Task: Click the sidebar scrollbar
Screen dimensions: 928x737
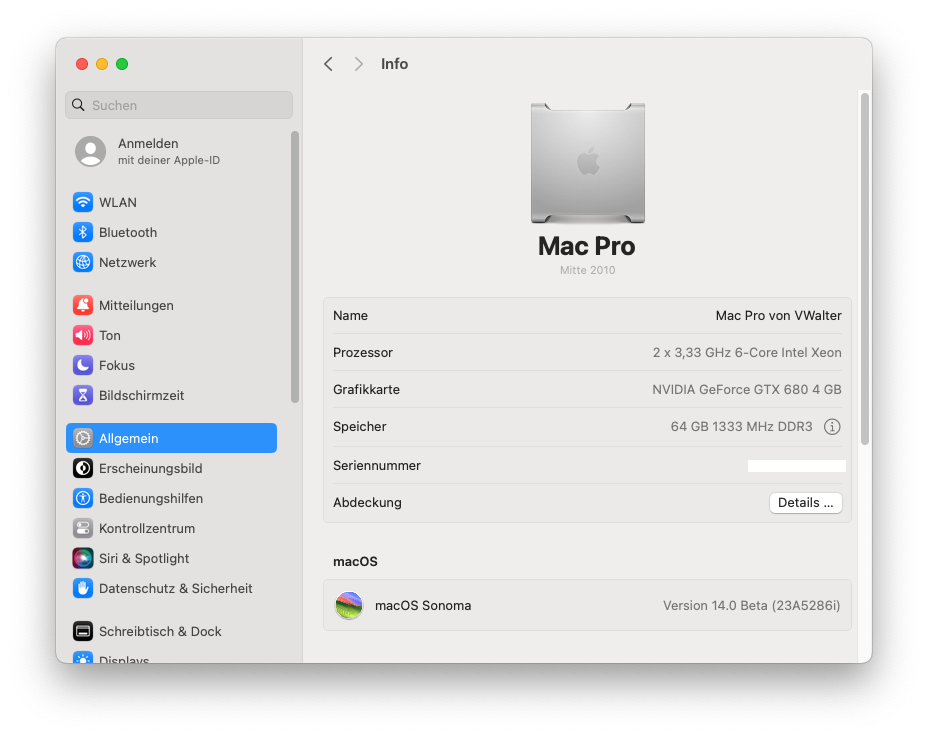Action: pyautogui.click(x=295, y=267)
